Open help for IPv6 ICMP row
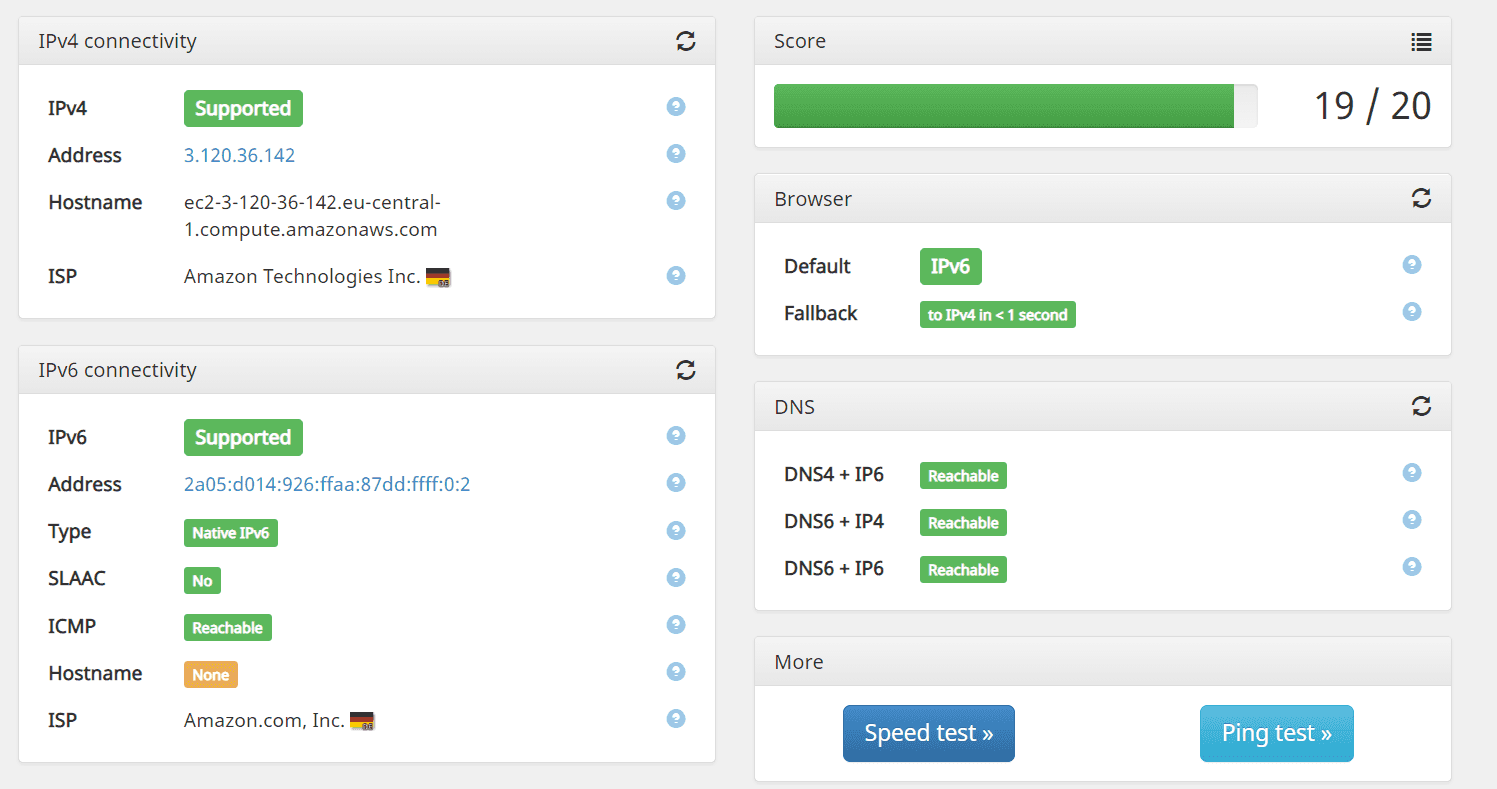Viewport: 1497px width, 789px height. [x=676, y=625]
